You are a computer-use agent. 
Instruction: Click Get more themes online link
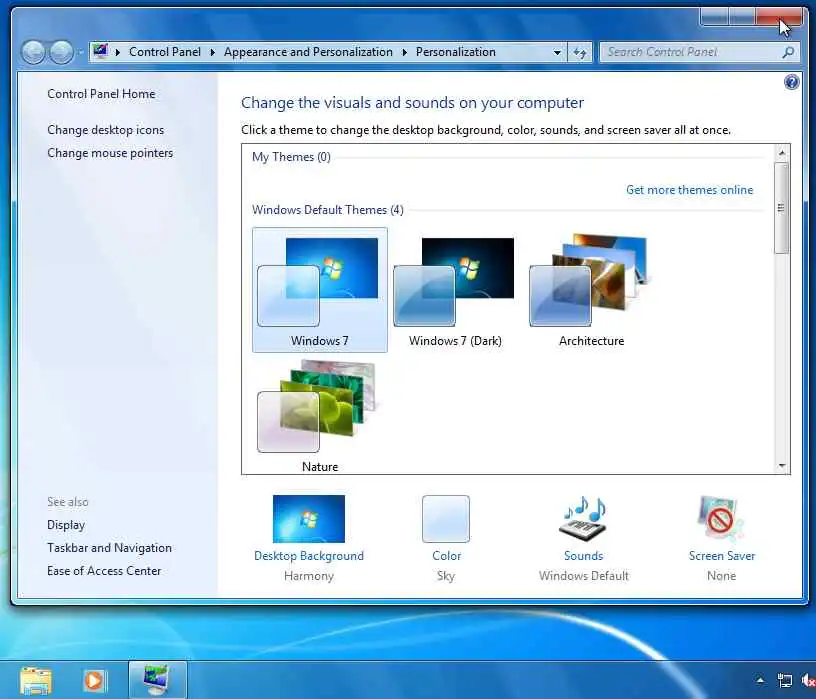690,190
